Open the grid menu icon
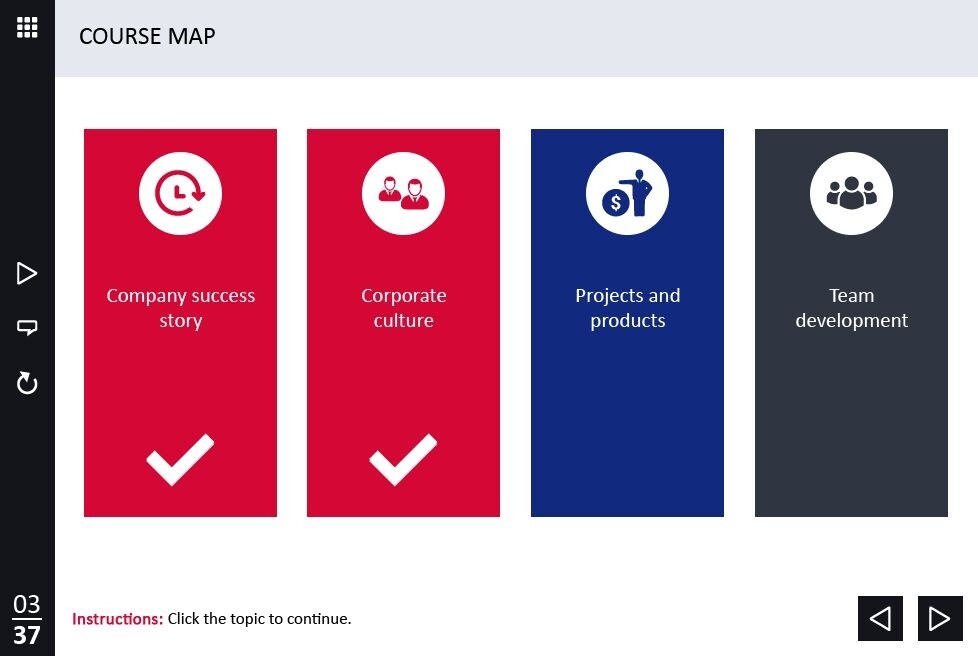The width and height of the screenshot is (978, 656). point(27,27)
